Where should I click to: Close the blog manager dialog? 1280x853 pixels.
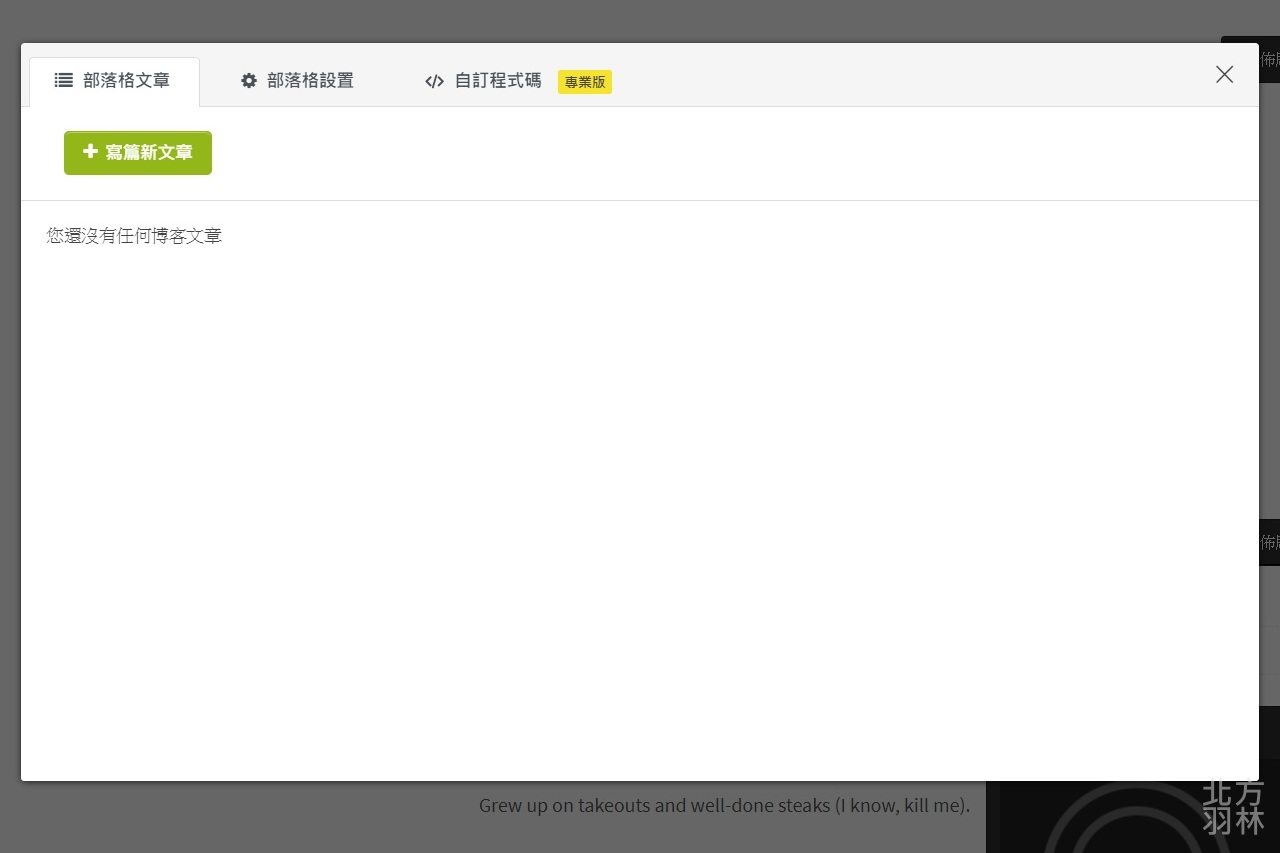[1224, 75]
